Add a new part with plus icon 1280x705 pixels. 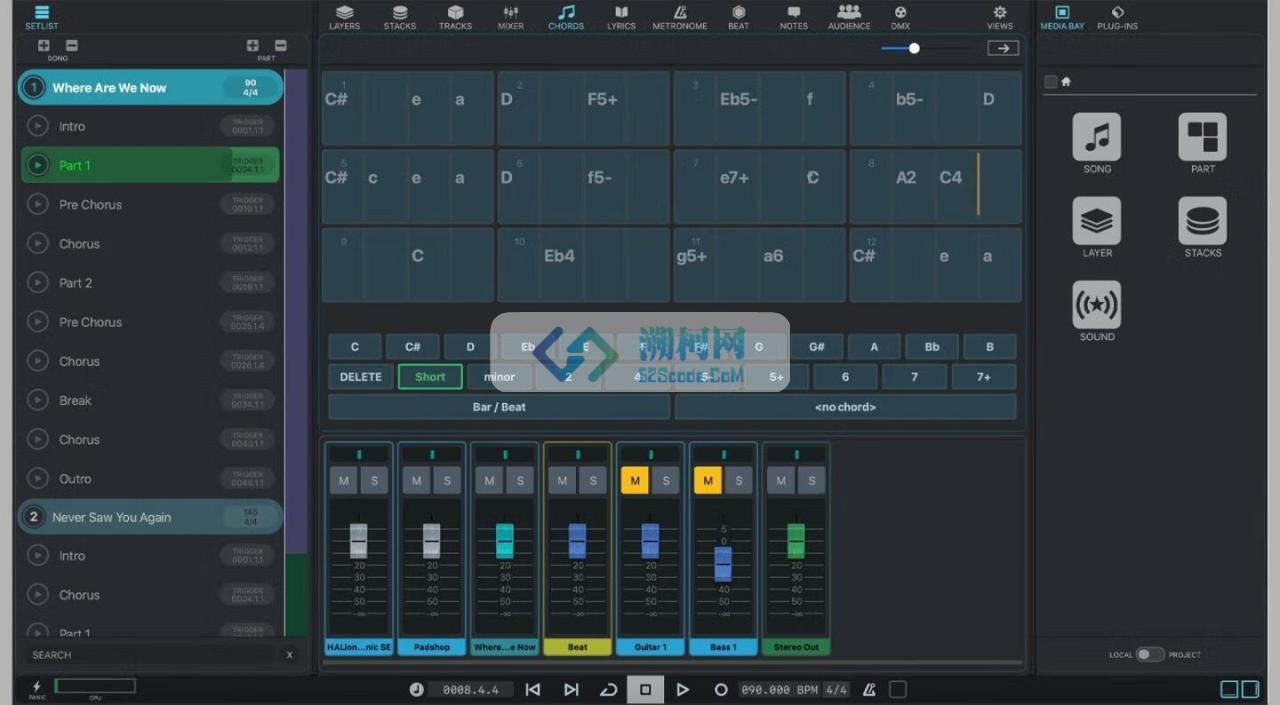pos(252,45)
